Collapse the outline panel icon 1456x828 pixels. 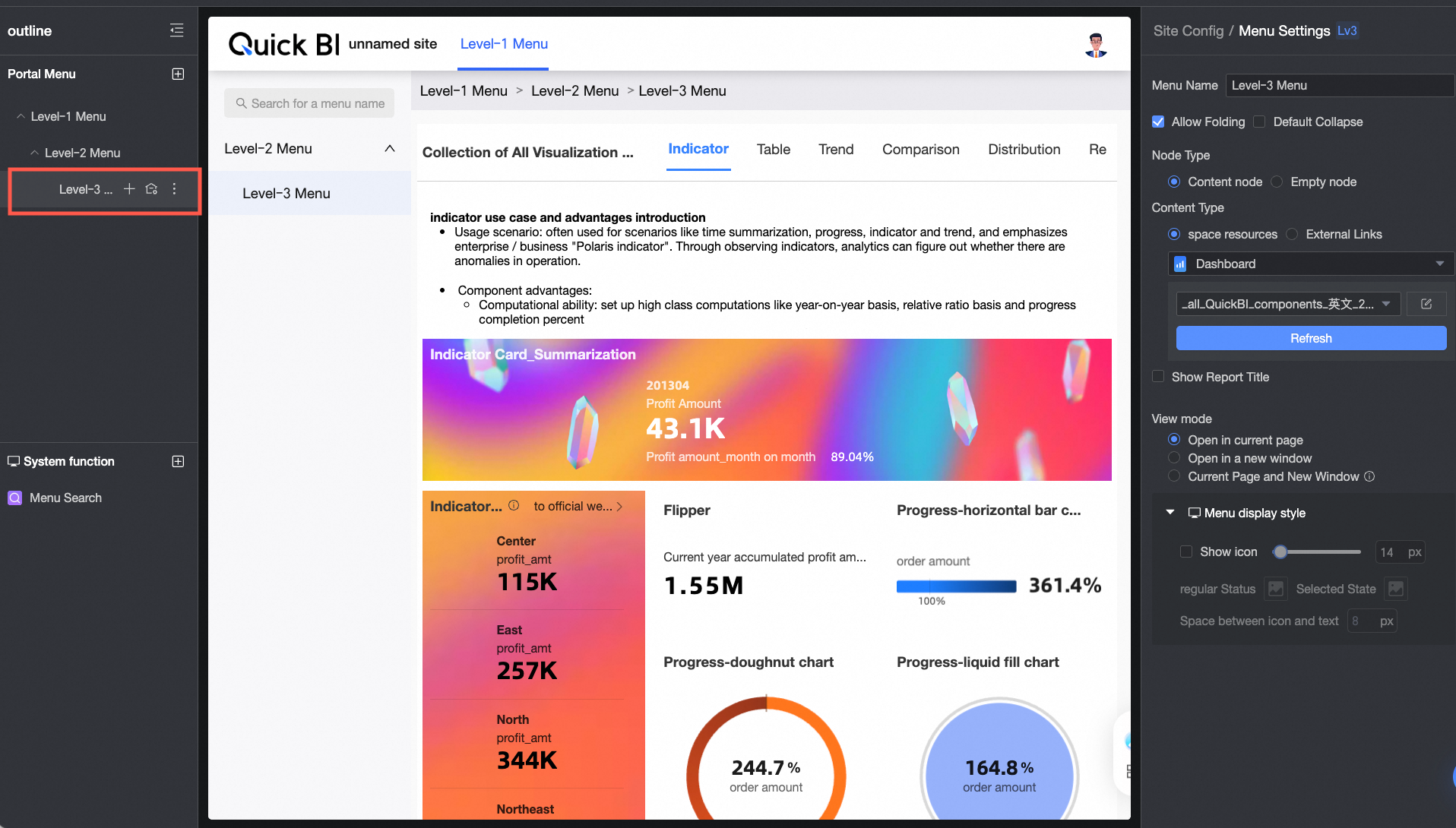click(176, 30)
